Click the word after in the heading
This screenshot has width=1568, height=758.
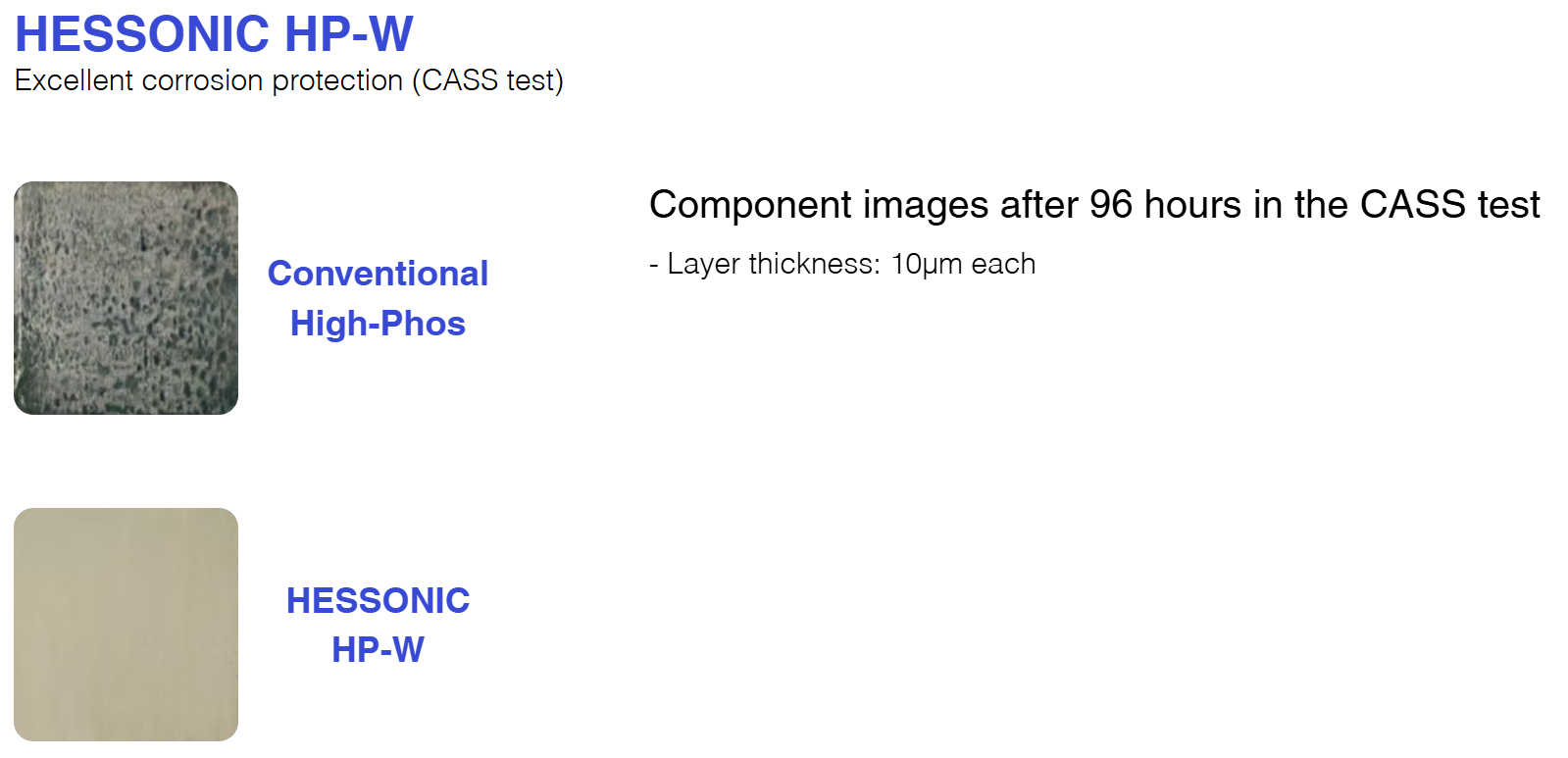click(1039, 205)
